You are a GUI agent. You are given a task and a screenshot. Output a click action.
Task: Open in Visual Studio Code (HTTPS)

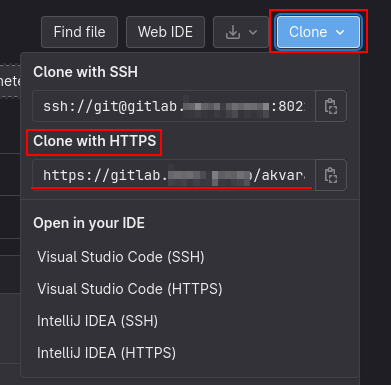pyautogui.click(x=130, y=289)
